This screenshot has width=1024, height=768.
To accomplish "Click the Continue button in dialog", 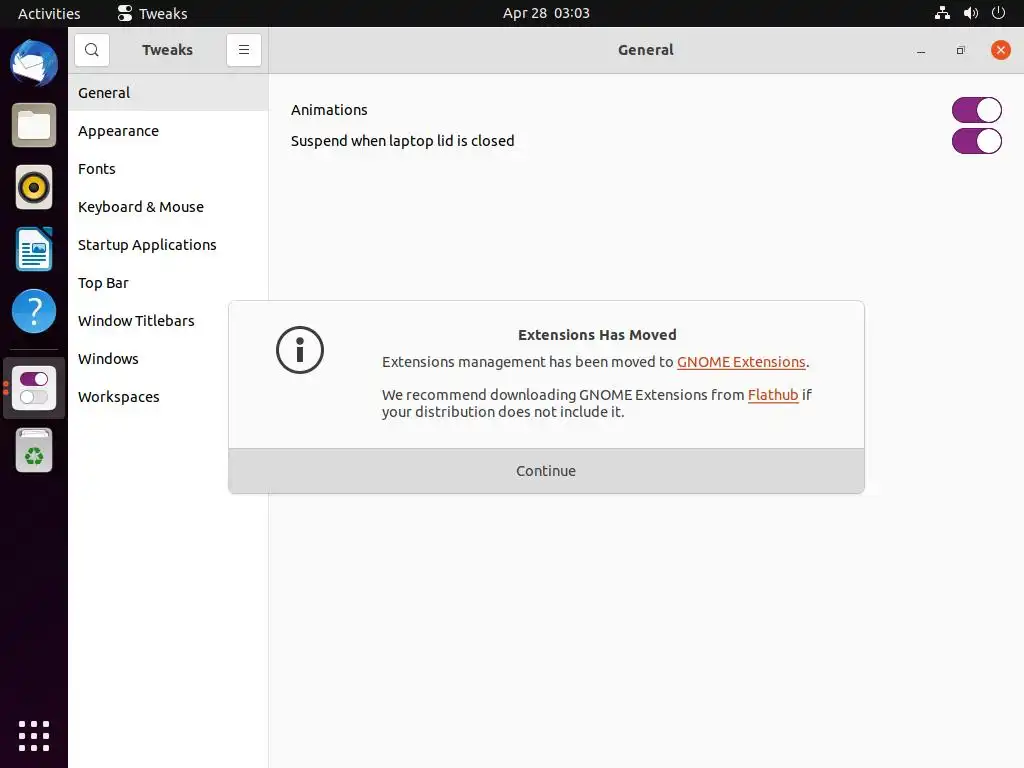I will click(x=546, y=471).
